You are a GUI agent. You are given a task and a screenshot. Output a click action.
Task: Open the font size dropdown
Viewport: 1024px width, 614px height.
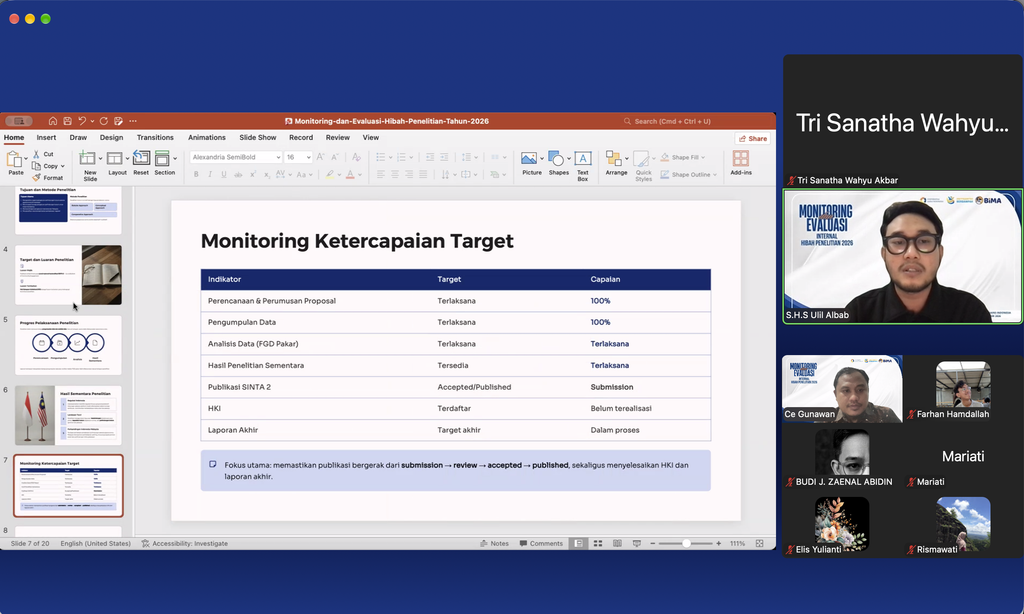(x=308, y=157)
